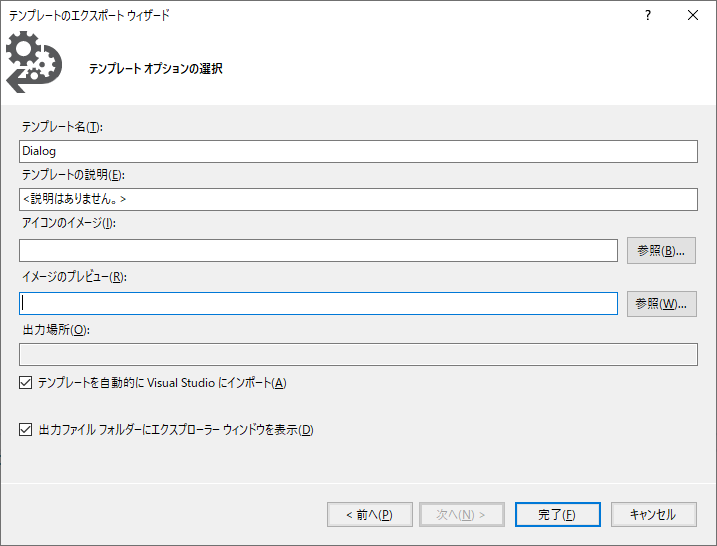Click the greyed-out 出力場所 field

click(358, 354)
